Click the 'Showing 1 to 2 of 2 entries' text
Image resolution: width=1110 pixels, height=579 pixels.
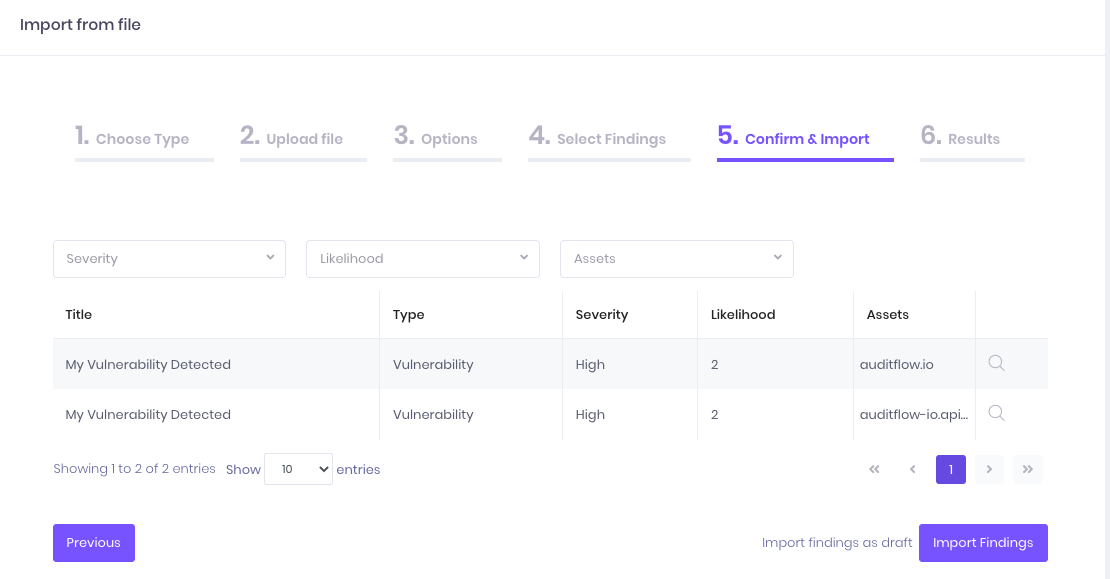click(135, 469)
